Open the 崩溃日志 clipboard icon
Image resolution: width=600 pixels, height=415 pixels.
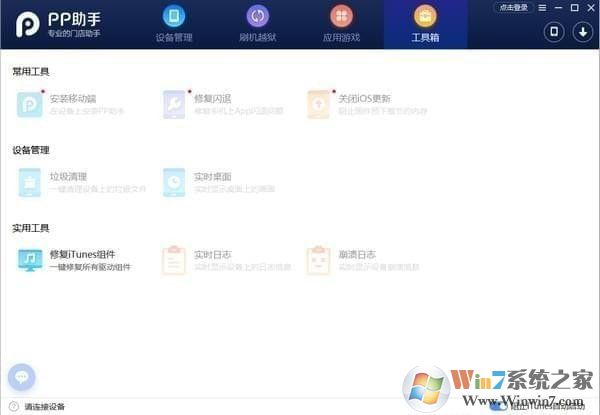click(318, 260)
